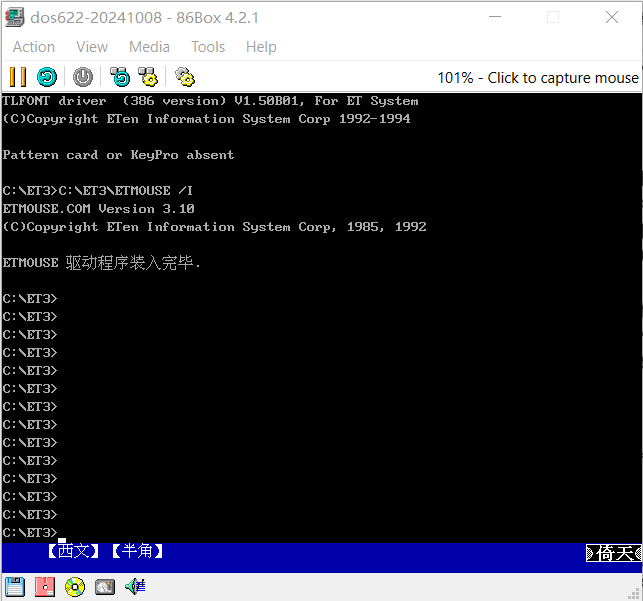Open the Media menu
Viewport: 643px width, 601px height.
click(x=149, y=47)
